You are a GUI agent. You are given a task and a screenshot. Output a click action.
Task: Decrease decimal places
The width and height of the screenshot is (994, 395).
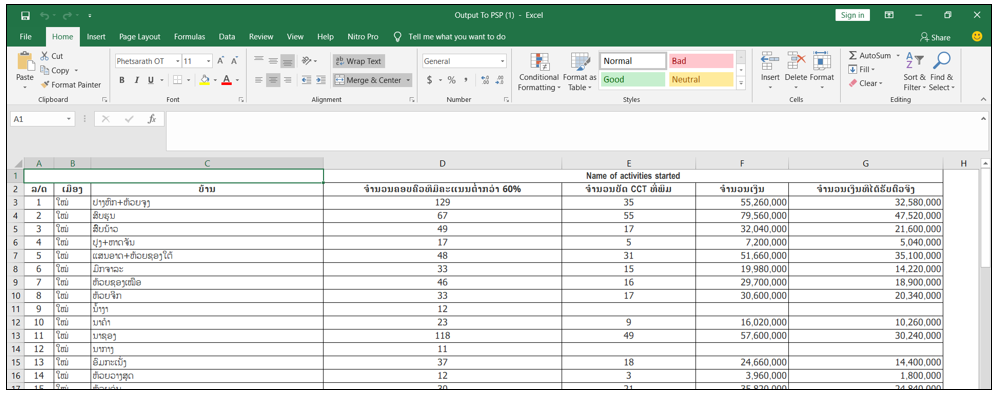(499, 80)
